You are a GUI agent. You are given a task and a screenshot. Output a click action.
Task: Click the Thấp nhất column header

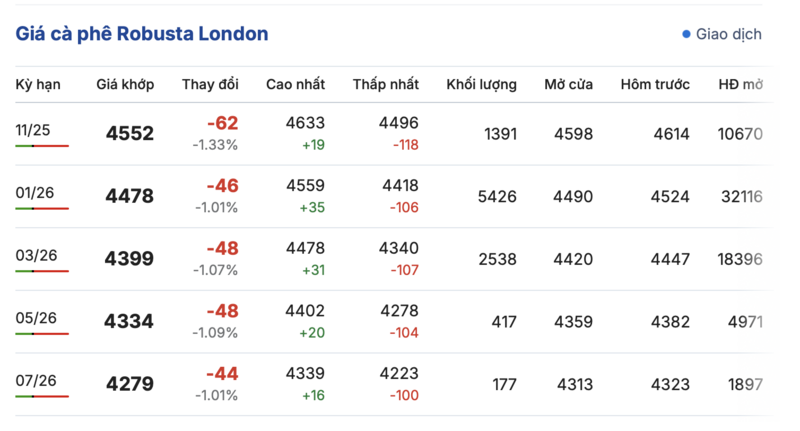[385, 84]
